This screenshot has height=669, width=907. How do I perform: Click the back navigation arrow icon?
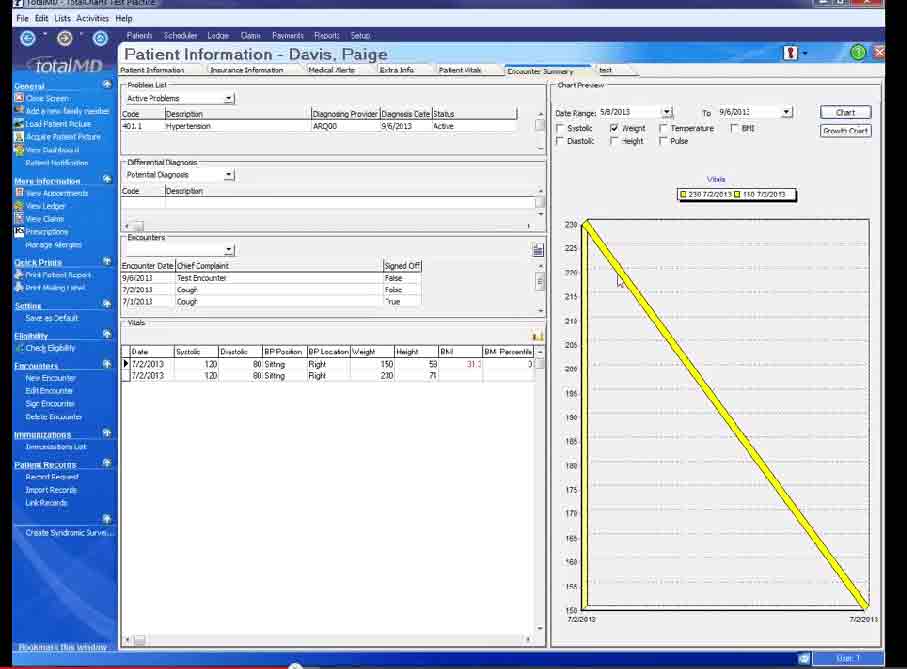click(x=27, y=39)
